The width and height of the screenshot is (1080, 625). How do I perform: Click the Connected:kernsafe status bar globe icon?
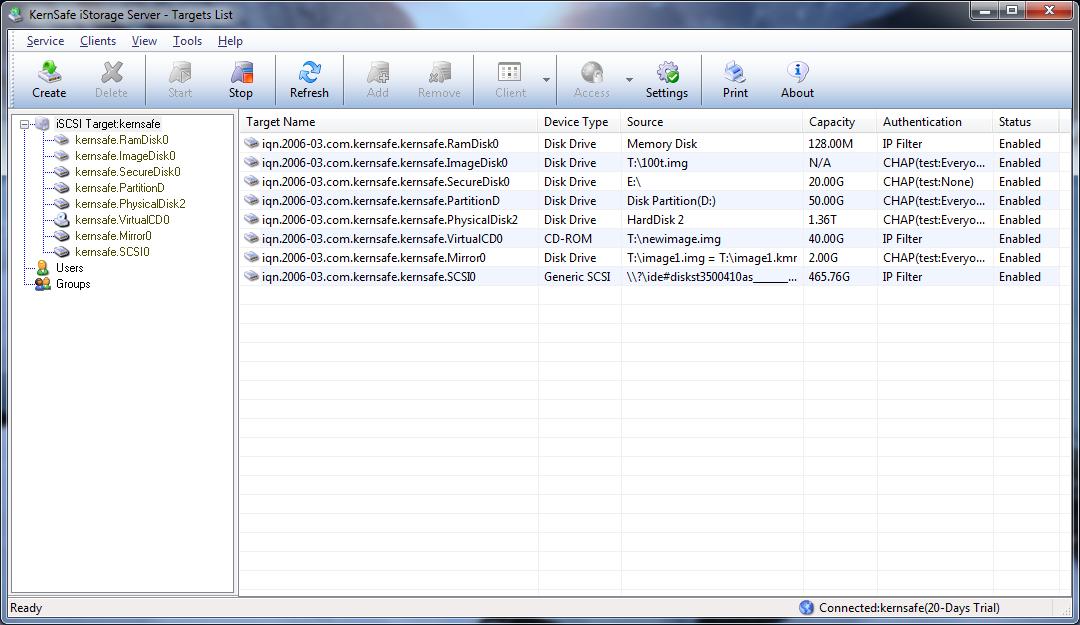pyautogui.click(x=807, y=608)
